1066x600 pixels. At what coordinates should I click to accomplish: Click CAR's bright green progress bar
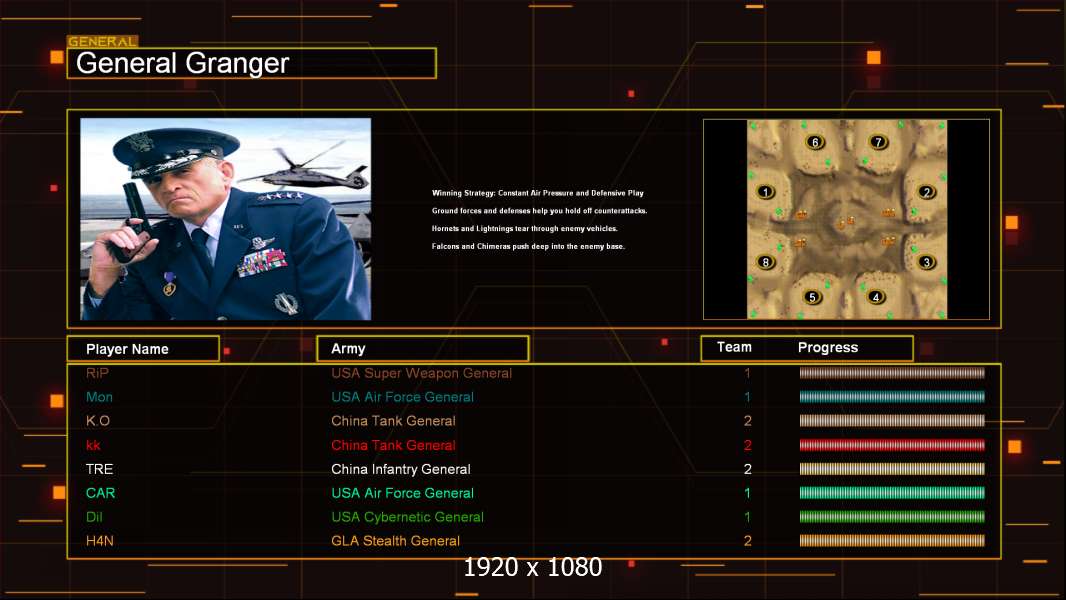point(892,493)
